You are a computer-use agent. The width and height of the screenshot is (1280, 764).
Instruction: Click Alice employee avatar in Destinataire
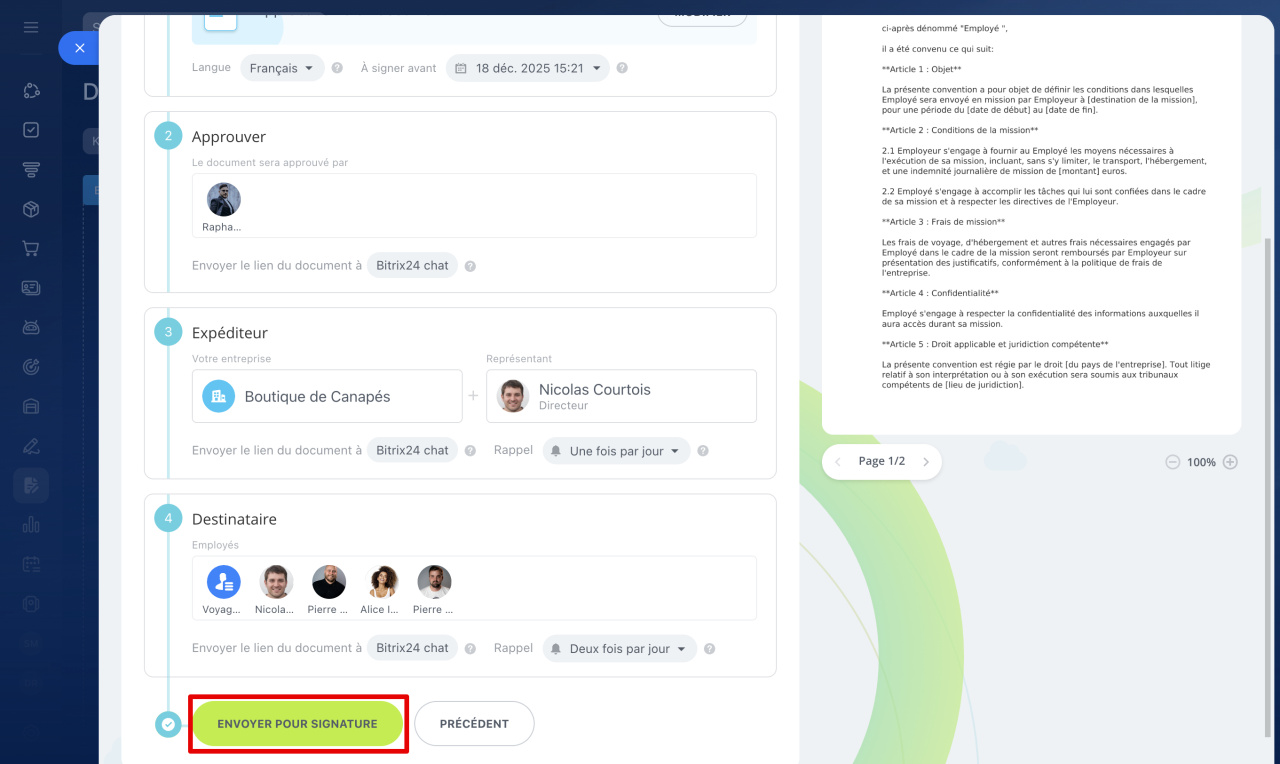click(x=382, y=582)
